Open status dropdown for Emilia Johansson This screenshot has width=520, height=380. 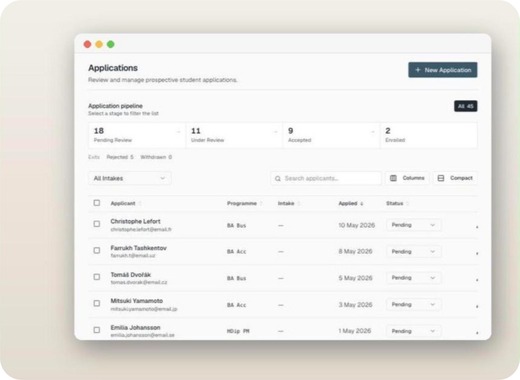tap(413, 331)
